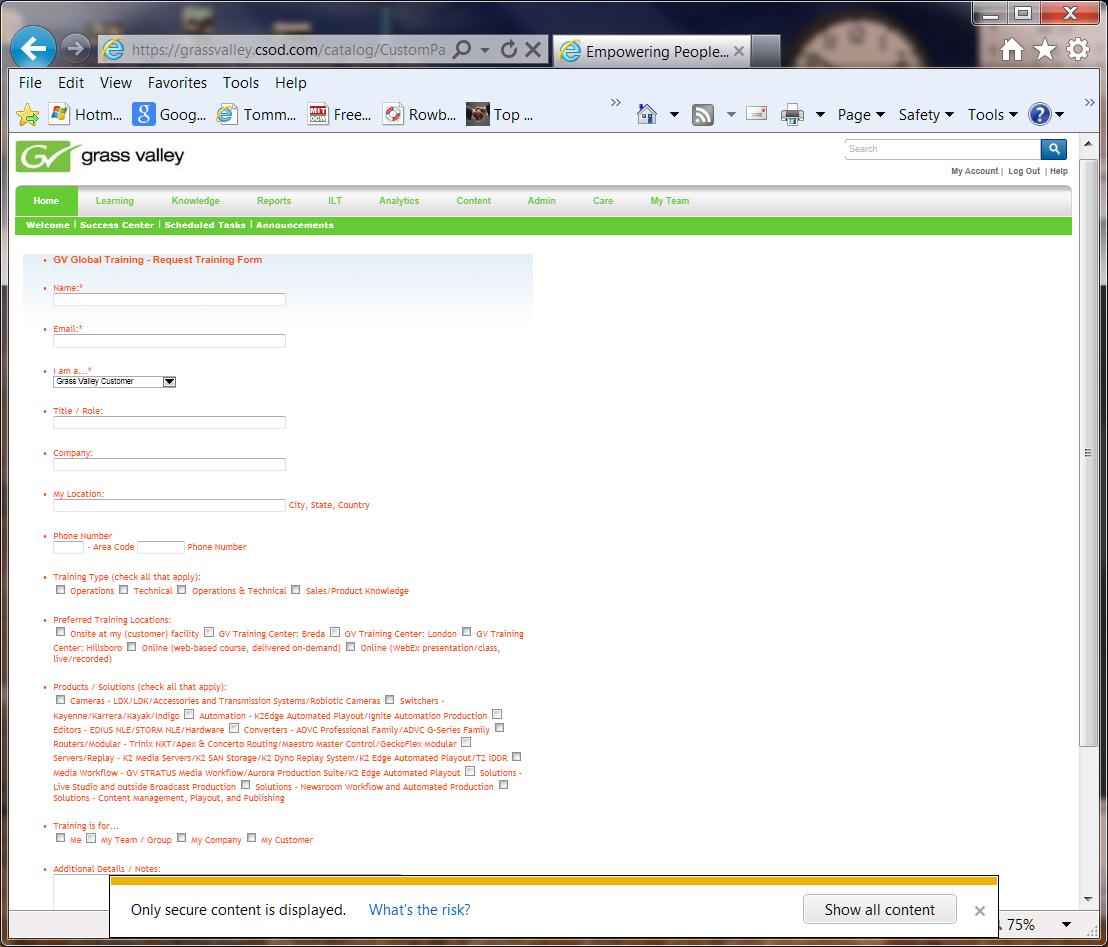Open the Favorites menu
This screenshot has height=947, width=1108.
(x=177, y=82)
